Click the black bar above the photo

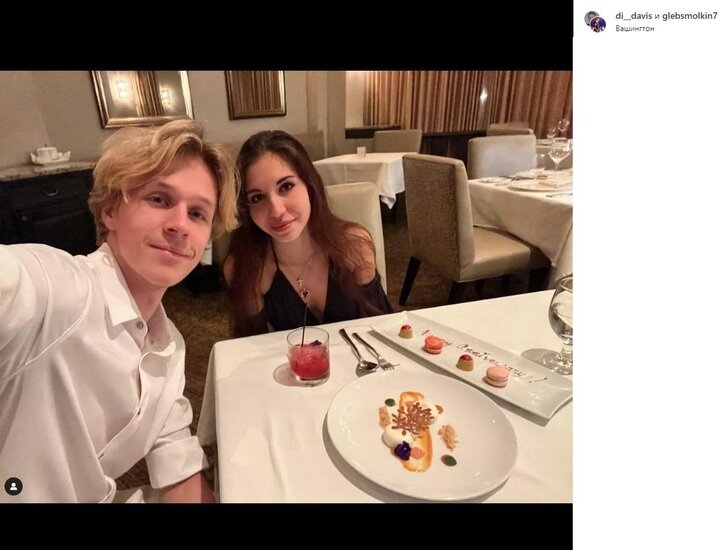click(286, 35)
